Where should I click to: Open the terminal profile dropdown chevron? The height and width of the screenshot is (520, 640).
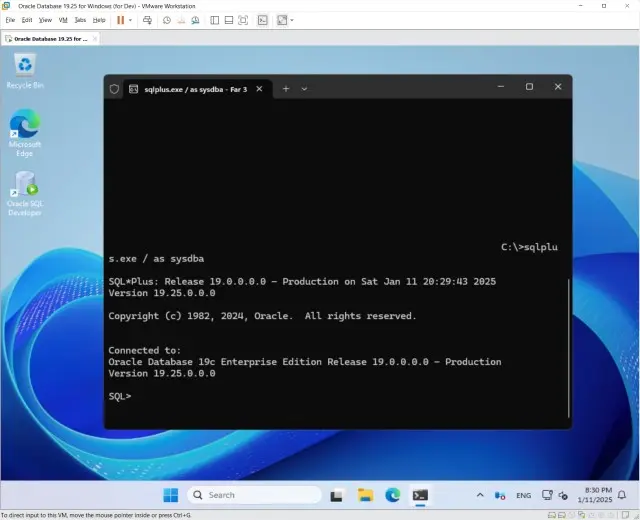pos(304,89)
